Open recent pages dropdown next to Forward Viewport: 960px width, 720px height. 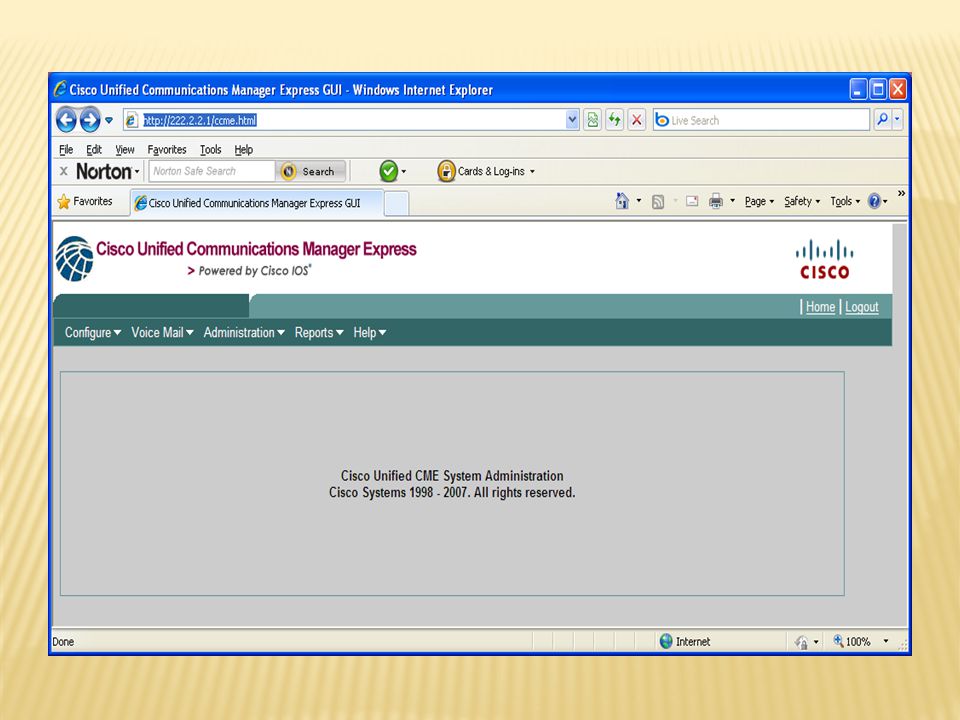click(109, 121)
